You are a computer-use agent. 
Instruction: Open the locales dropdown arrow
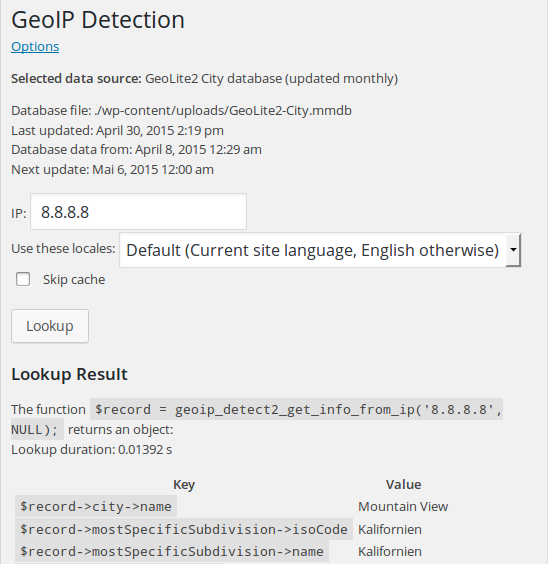coord(513,250)
